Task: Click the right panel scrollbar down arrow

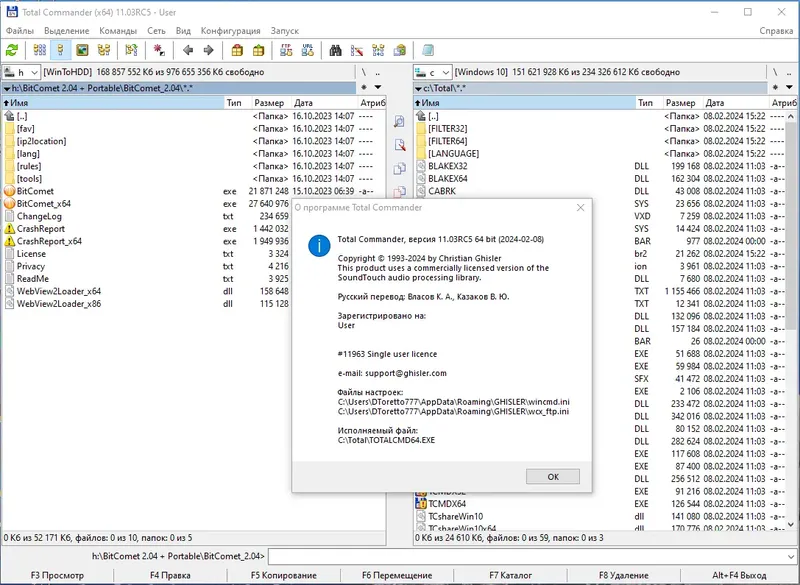Action: point(791,524)
